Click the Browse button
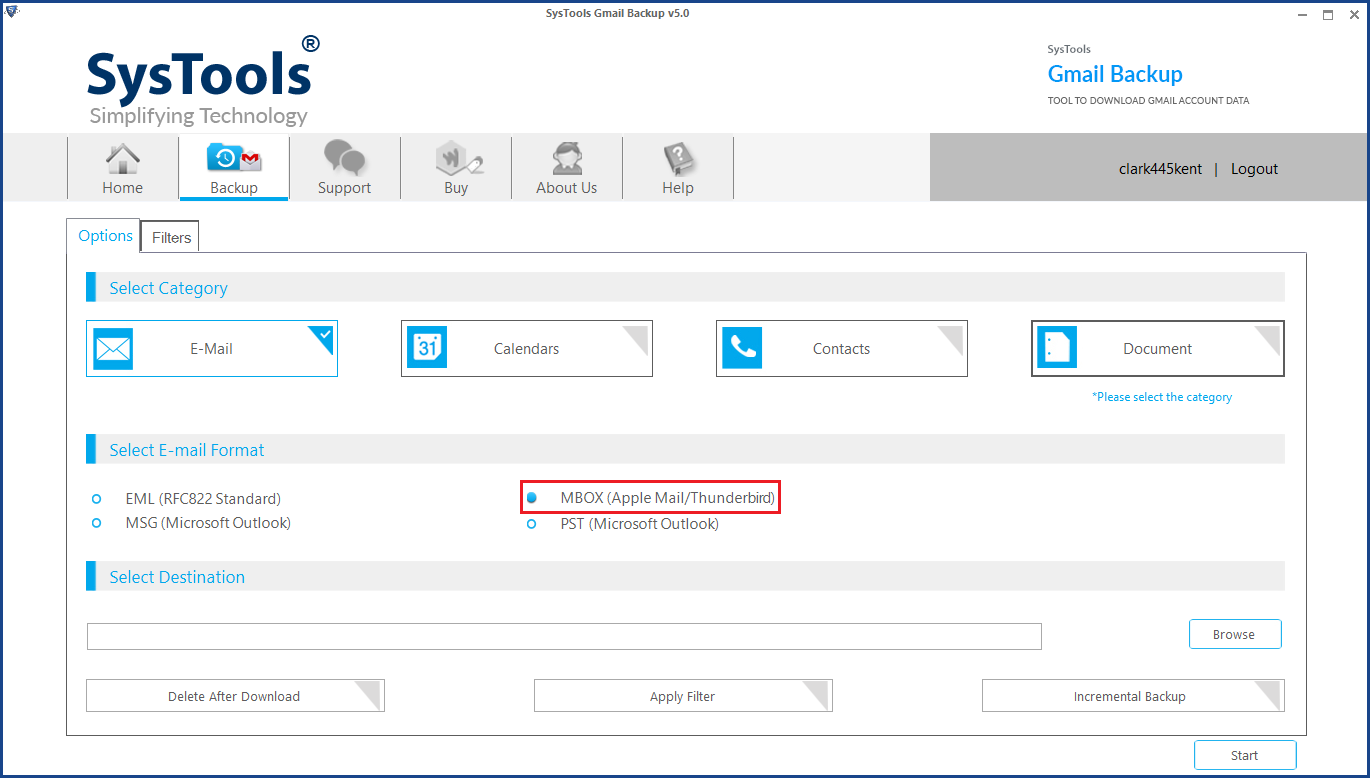The image size is (1370, 778). 1235,634
